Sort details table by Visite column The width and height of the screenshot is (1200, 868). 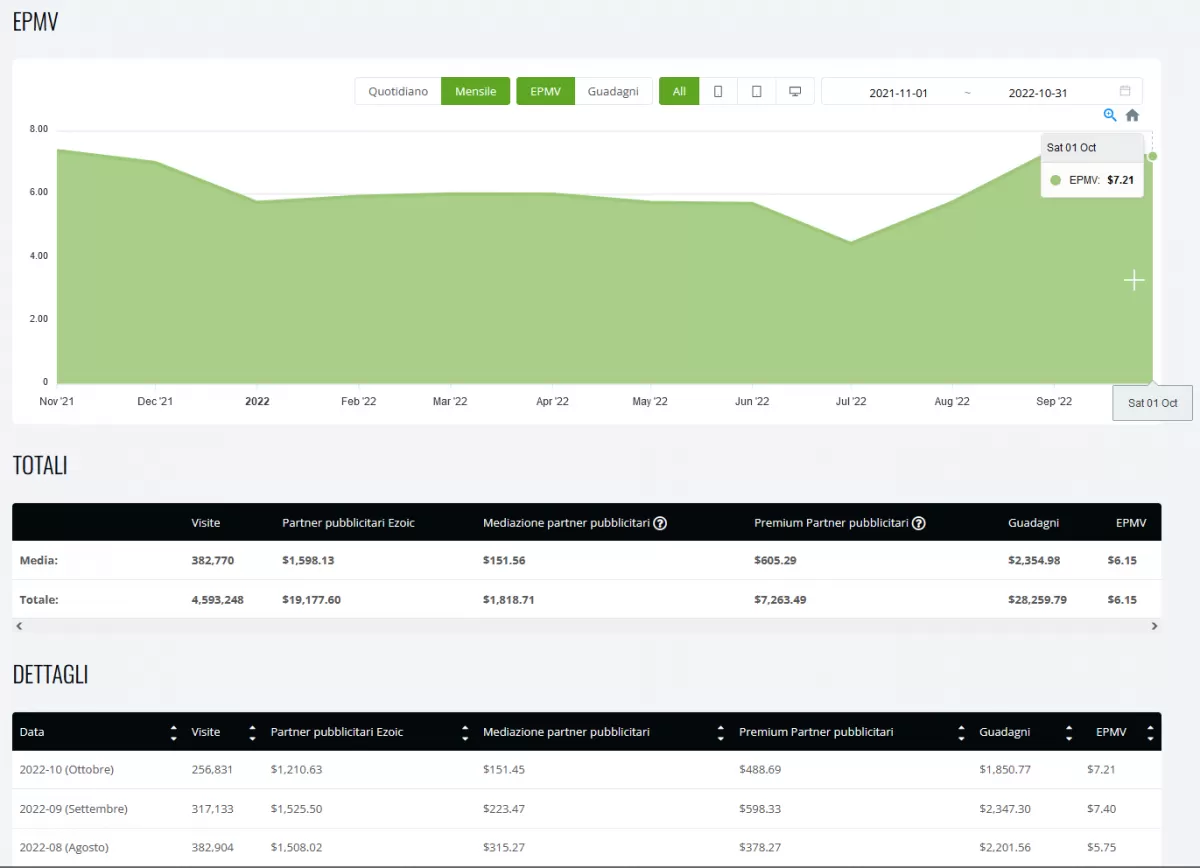[252, 733]
